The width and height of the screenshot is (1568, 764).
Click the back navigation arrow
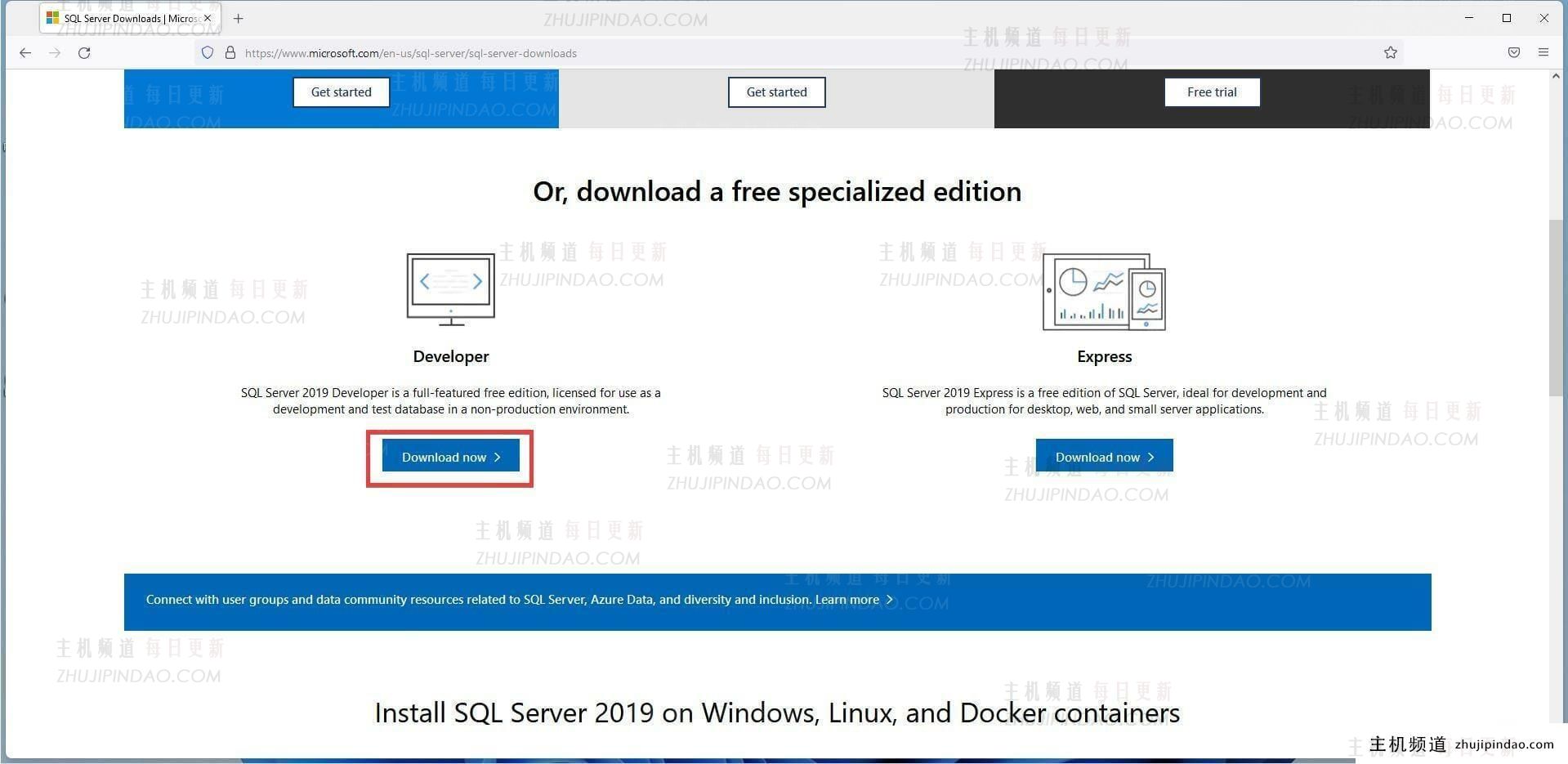25,52
